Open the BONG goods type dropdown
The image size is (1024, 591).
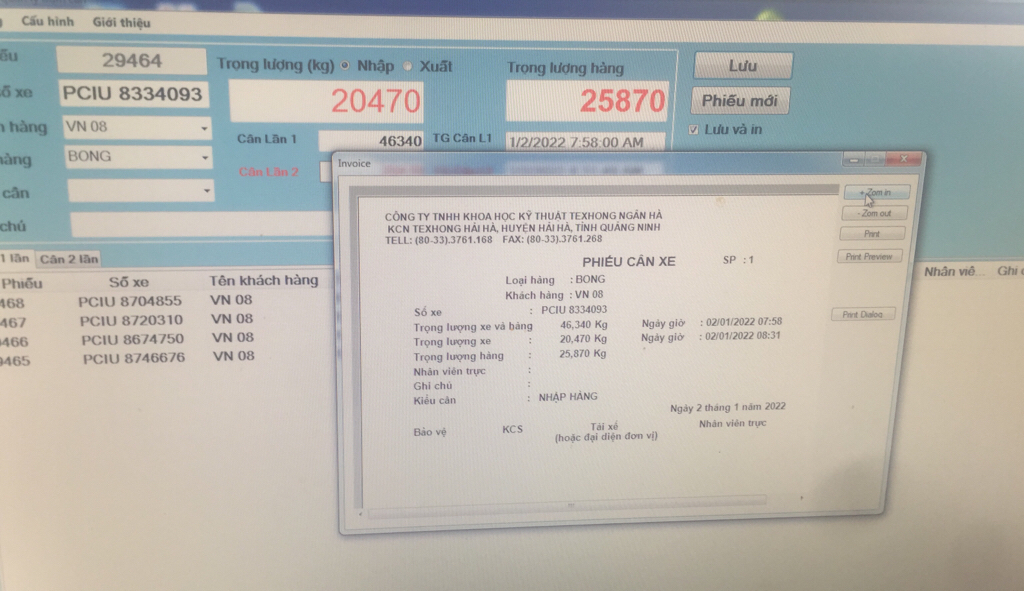pyautogui.click(x=205, y=159)
